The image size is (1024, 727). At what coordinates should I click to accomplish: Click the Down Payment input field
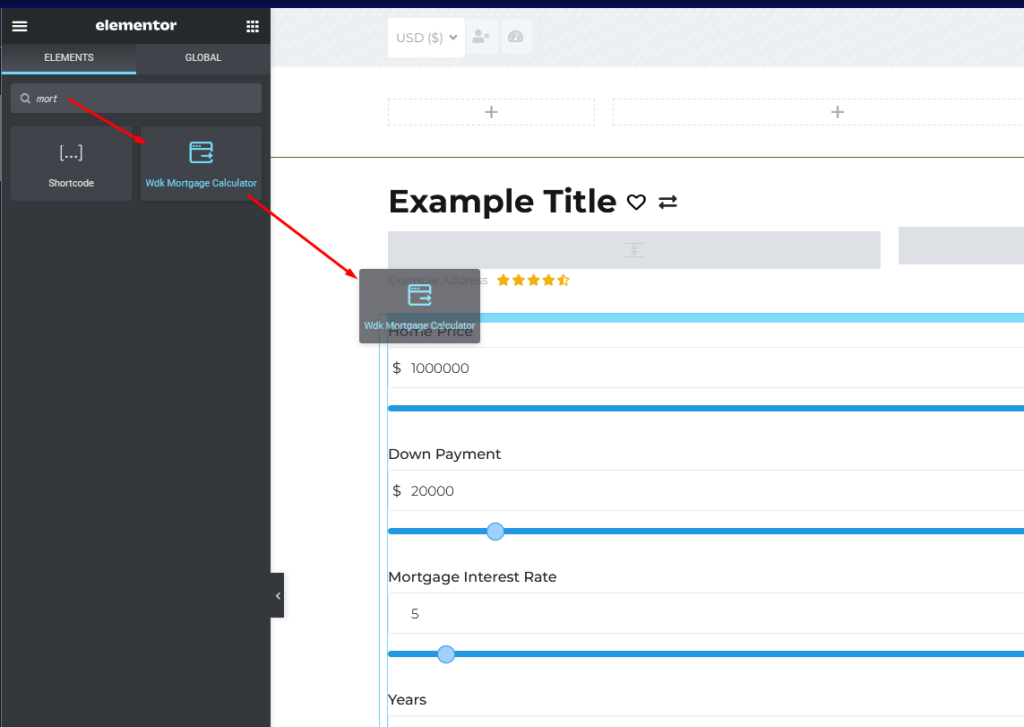(x=706, y=491)
